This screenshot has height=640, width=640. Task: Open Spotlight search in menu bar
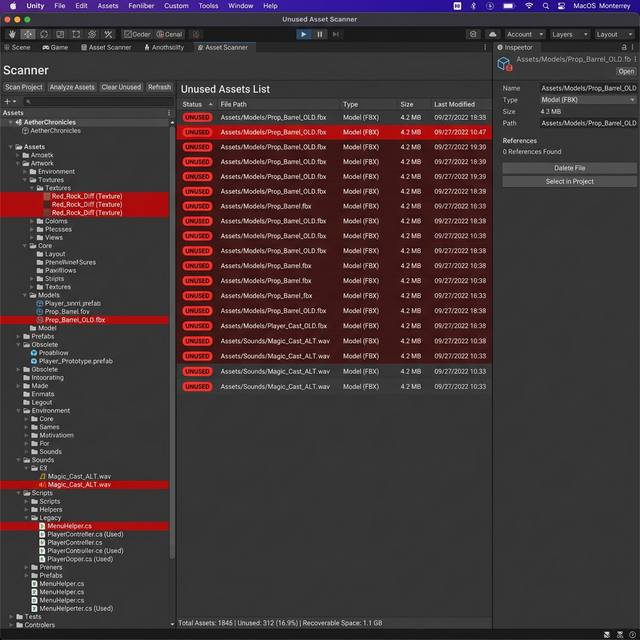pos(546,6)
